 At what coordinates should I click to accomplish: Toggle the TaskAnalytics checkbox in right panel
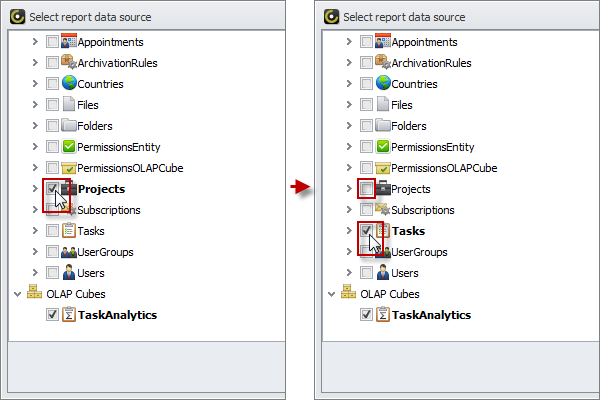tap(366, 315)
